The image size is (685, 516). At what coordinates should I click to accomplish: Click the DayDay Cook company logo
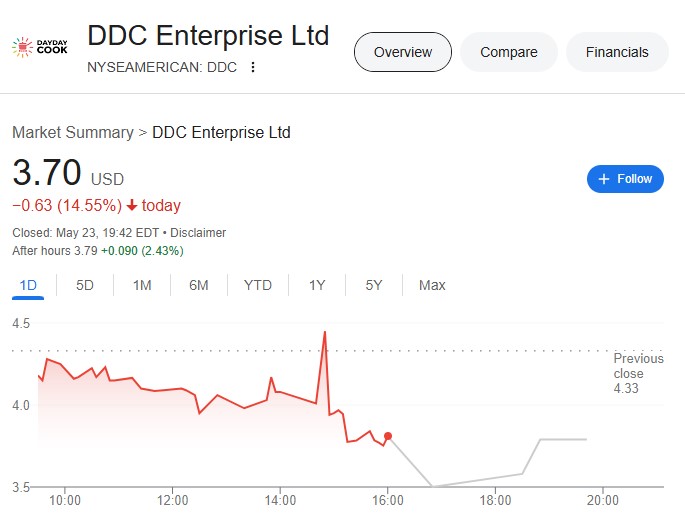tap(40, 47)
